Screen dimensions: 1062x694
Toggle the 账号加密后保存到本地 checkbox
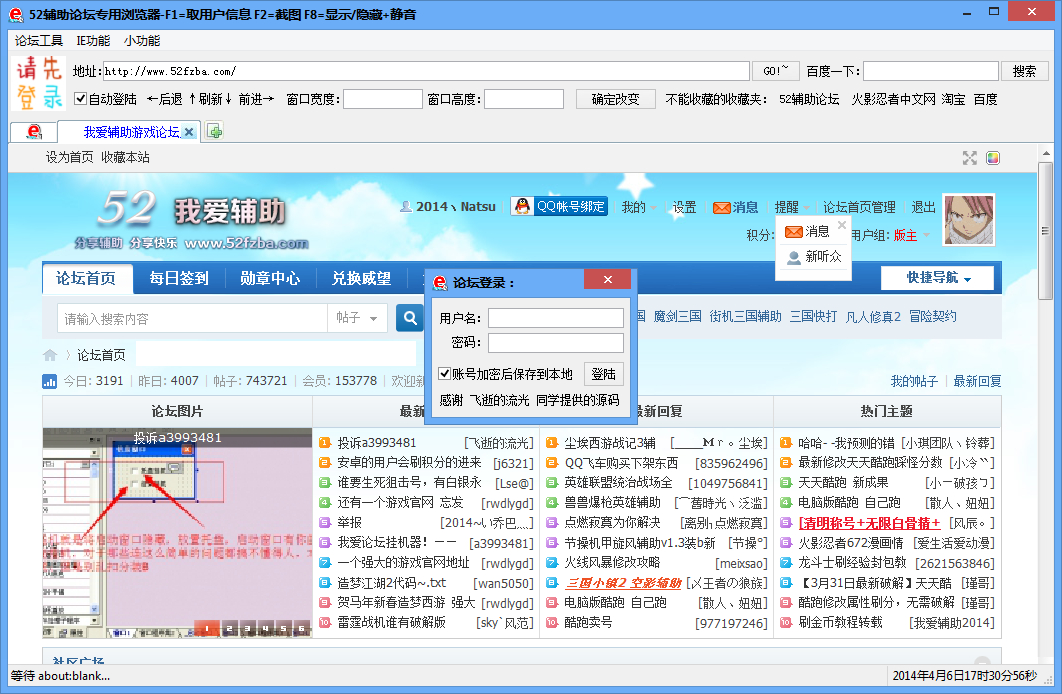(x=445, y=374)
